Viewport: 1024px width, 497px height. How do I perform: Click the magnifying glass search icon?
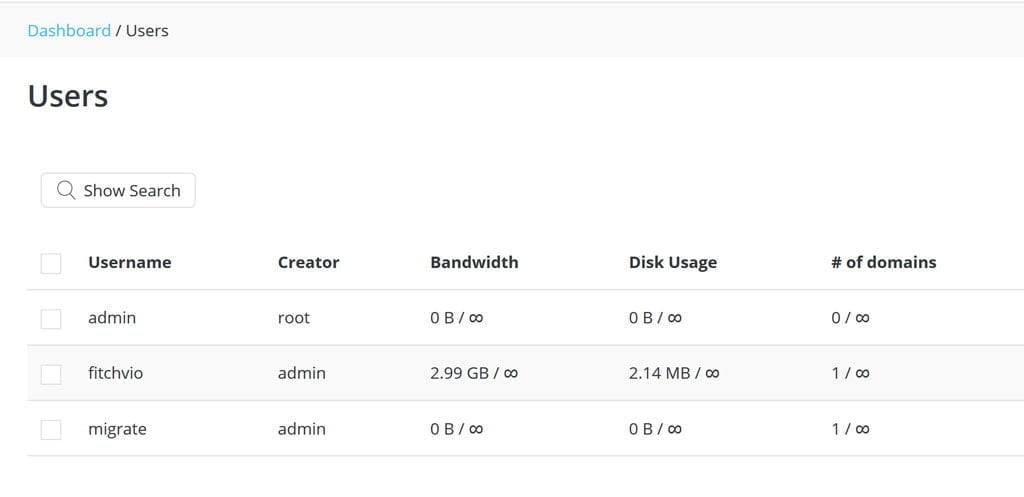click(66, 190)
